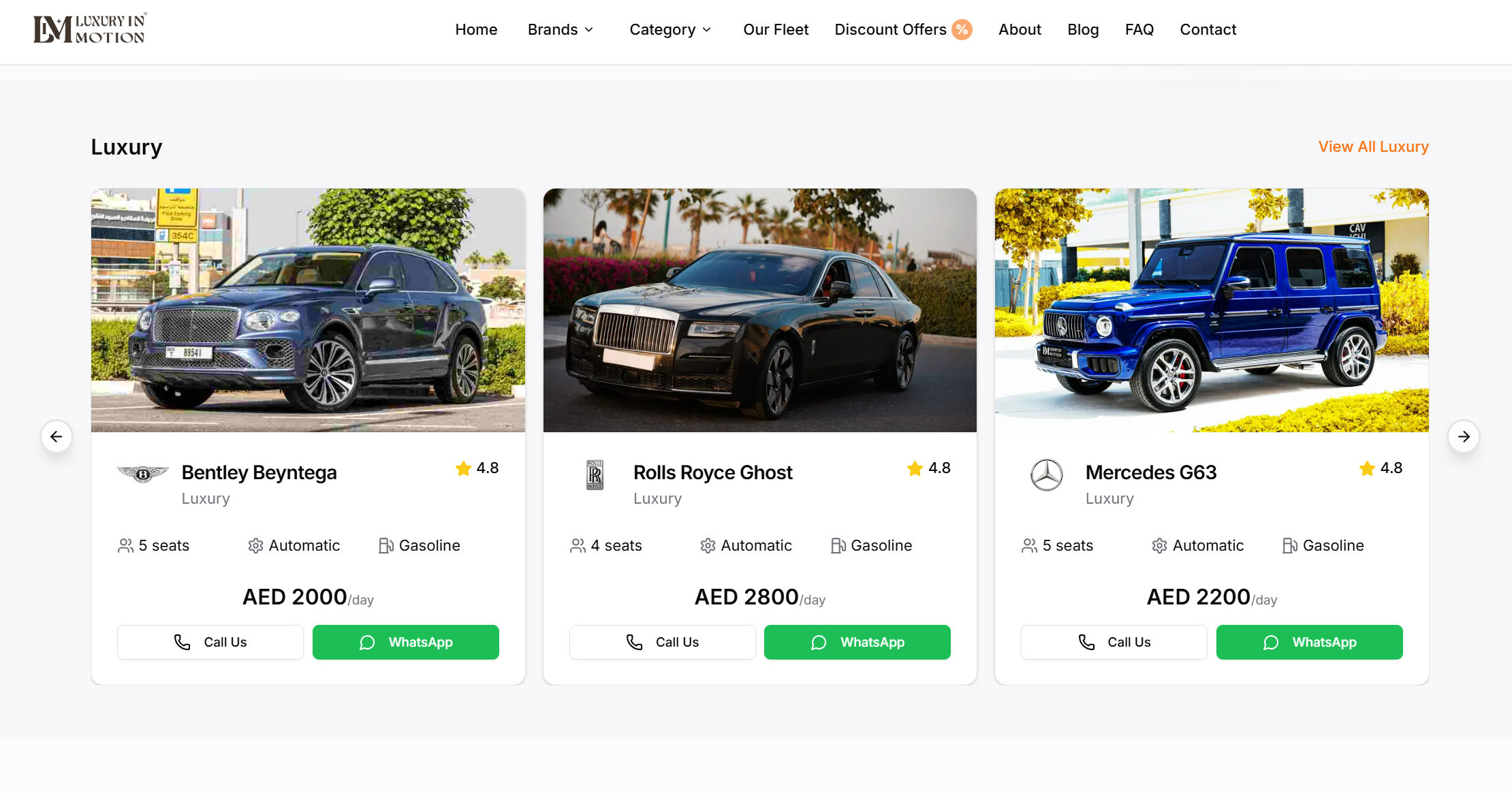Click the Bentley brand logo icon
1512x793 pixels.
click(143, 474)
